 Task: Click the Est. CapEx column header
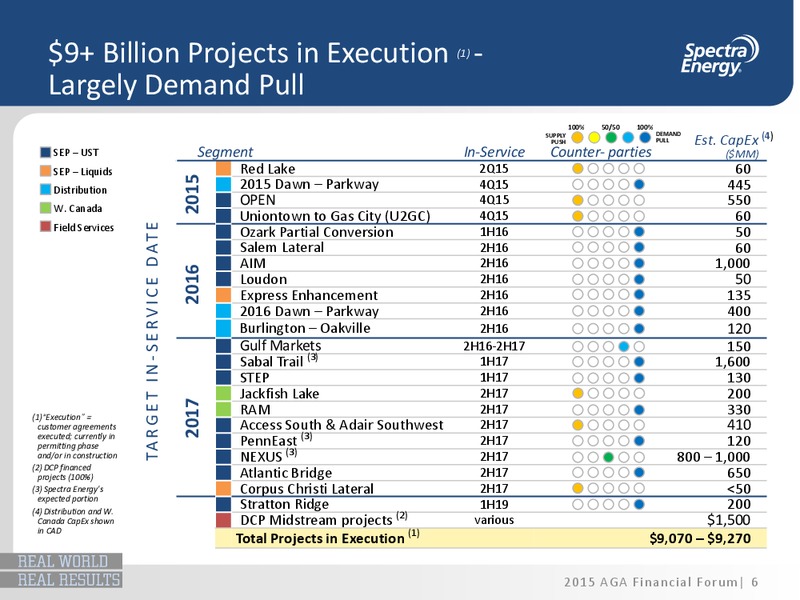click(x=734, y=144)
